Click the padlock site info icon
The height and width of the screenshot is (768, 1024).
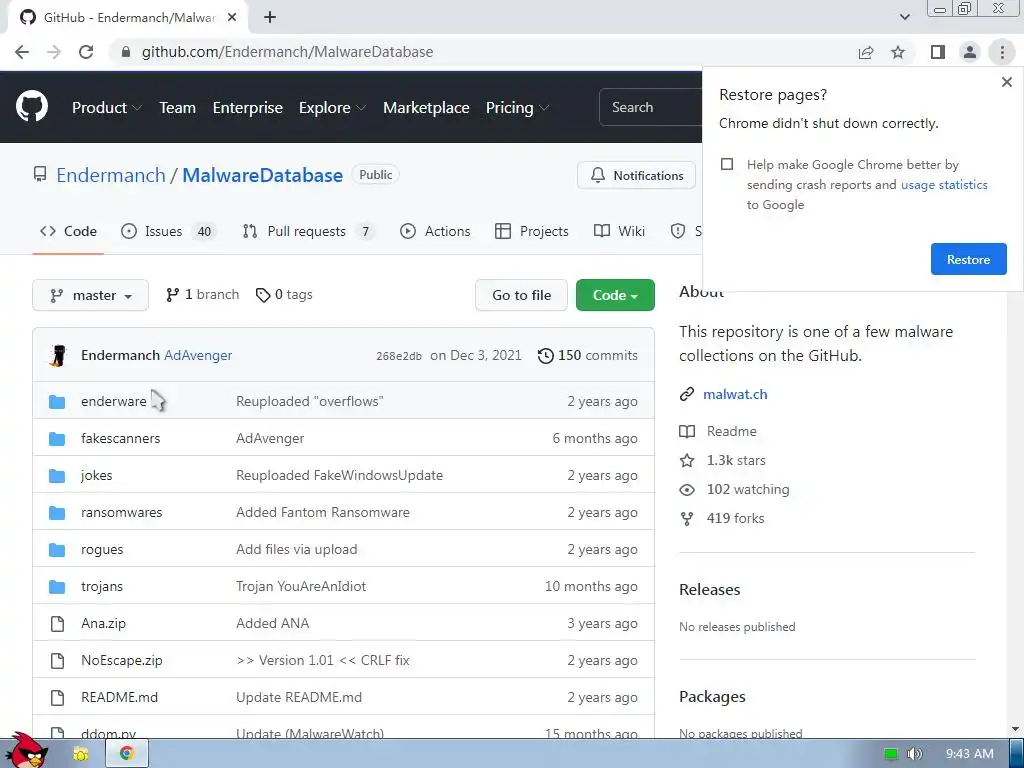(126, 52)
